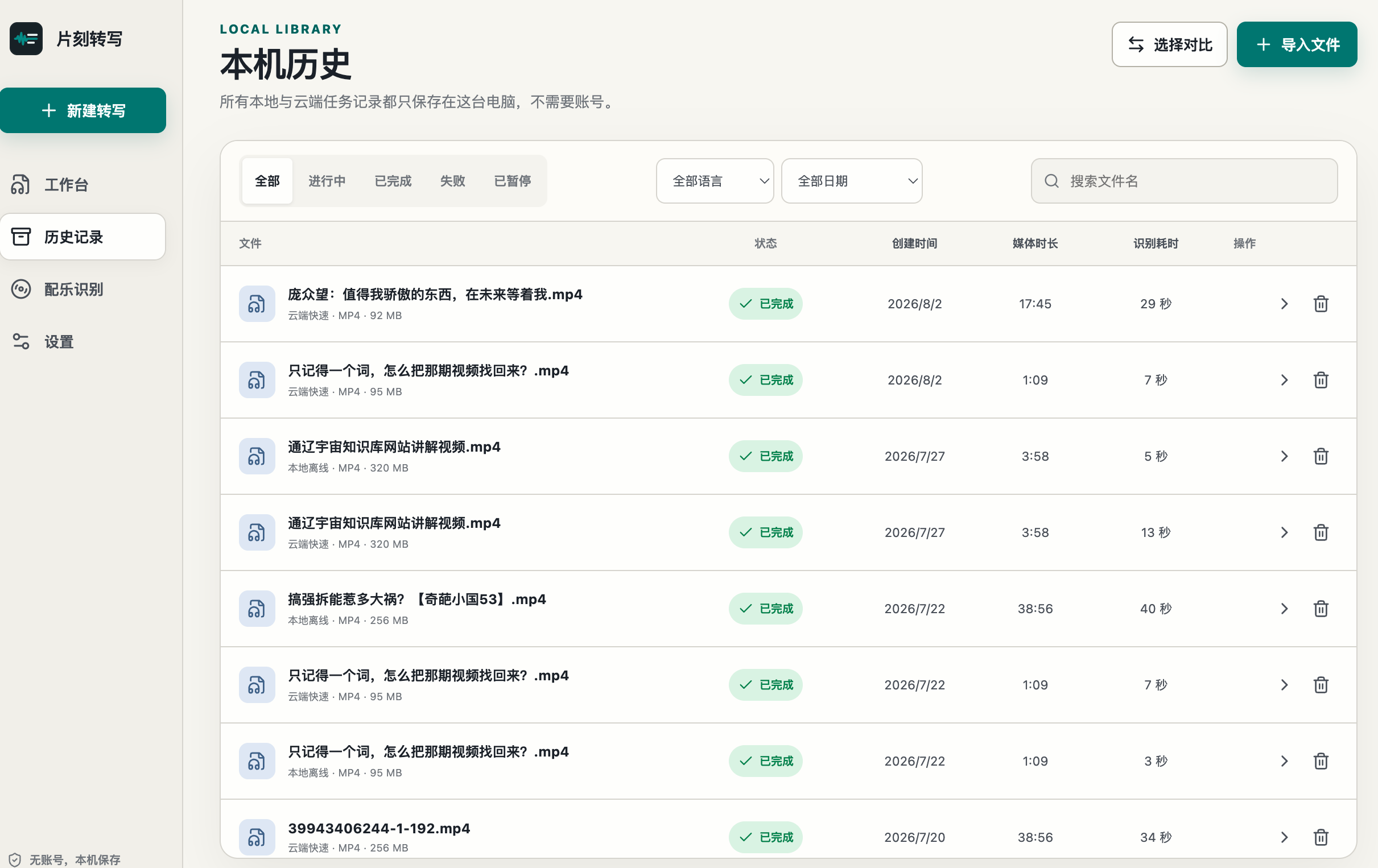Click the shield icon beside 无账号，本机保存
The width and height of the screenshot is (1378, 868).
tap(15, 859)
